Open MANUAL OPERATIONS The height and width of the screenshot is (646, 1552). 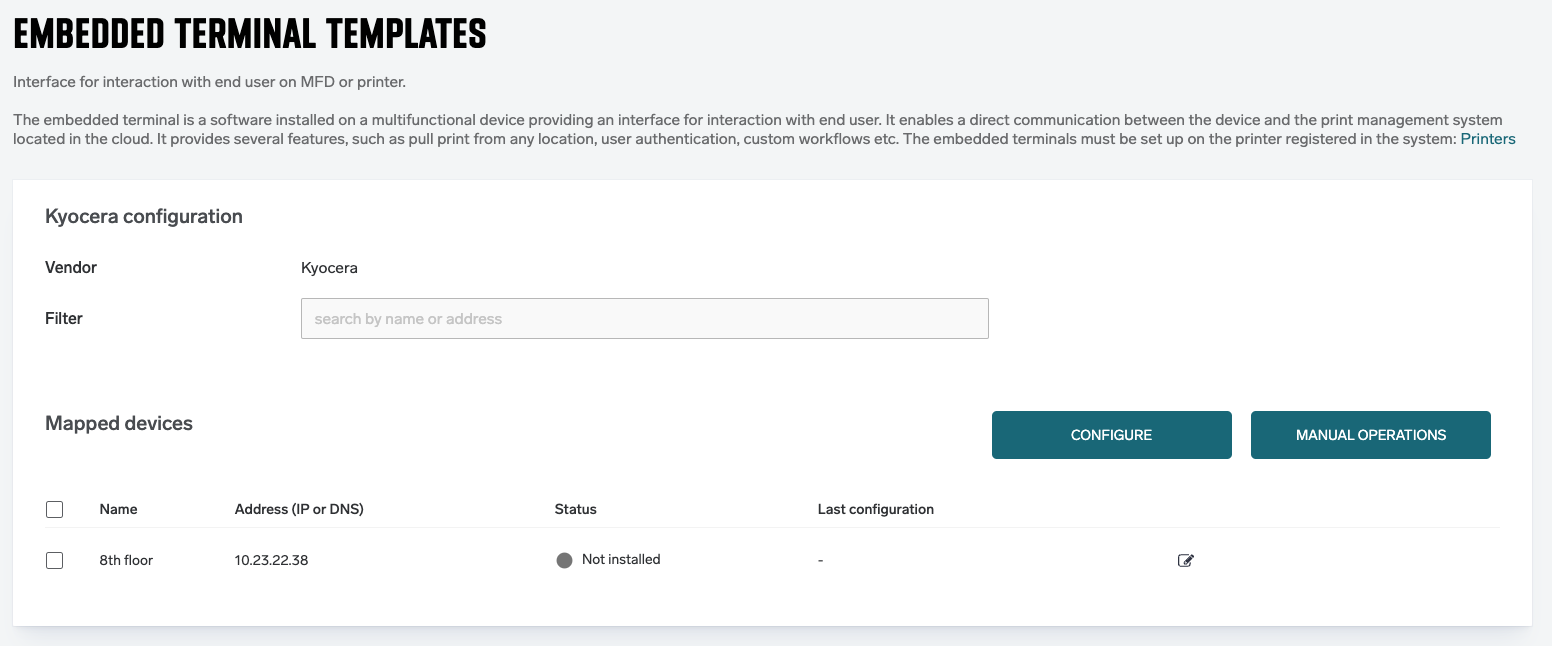click(x=1370, y=435)
